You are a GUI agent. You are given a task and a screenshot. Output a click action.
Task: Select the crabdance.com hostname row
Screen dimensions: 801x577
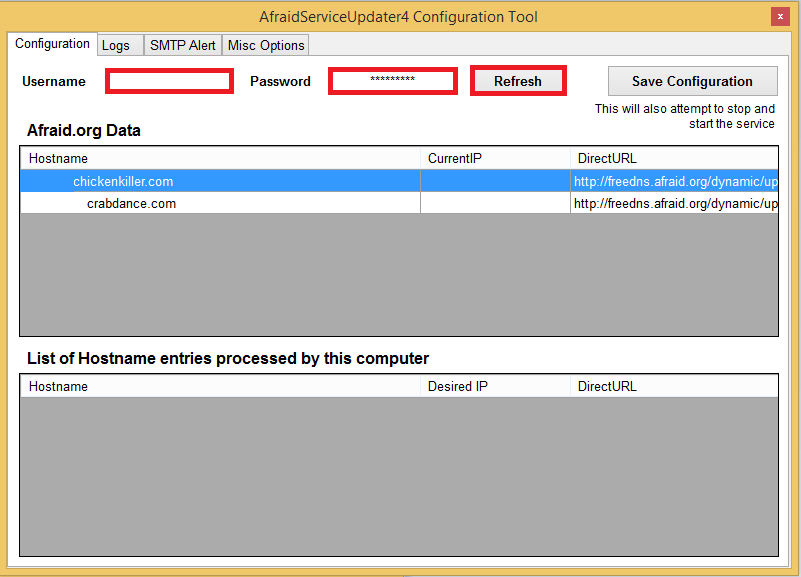tap(131, 203)
